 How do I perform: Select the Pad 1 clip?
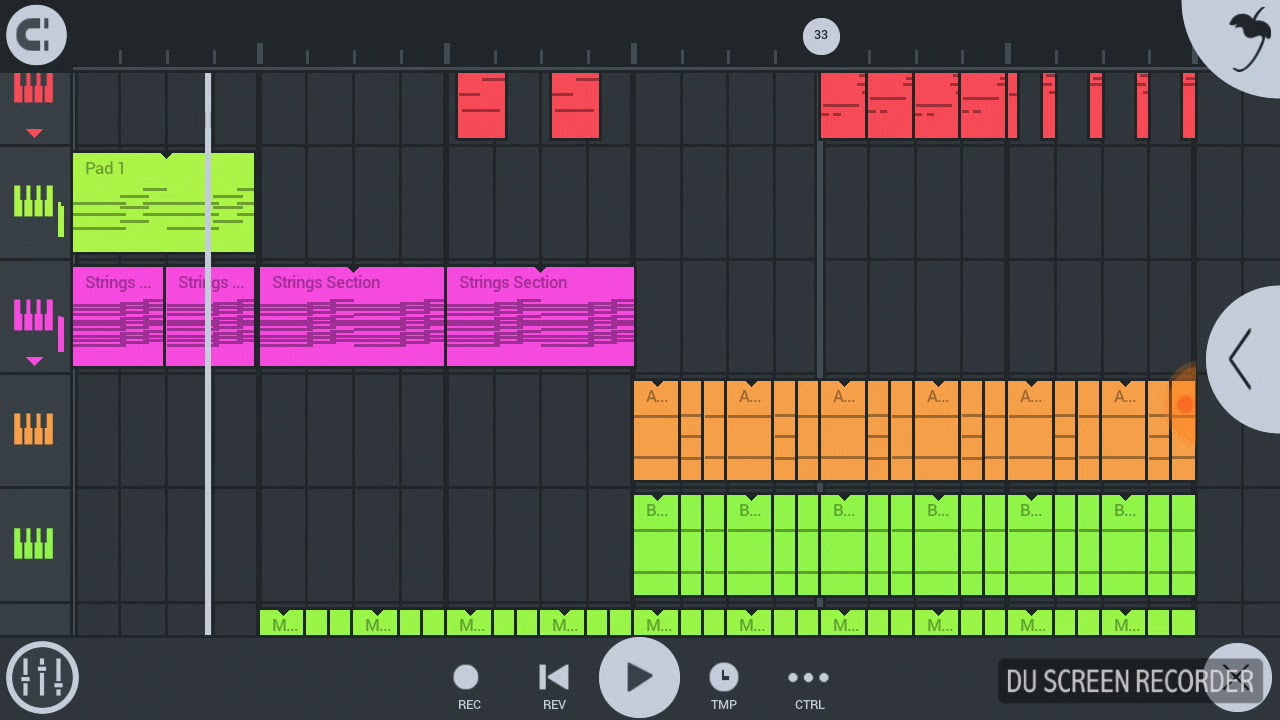pyautogui.click(x=163, y=202)
